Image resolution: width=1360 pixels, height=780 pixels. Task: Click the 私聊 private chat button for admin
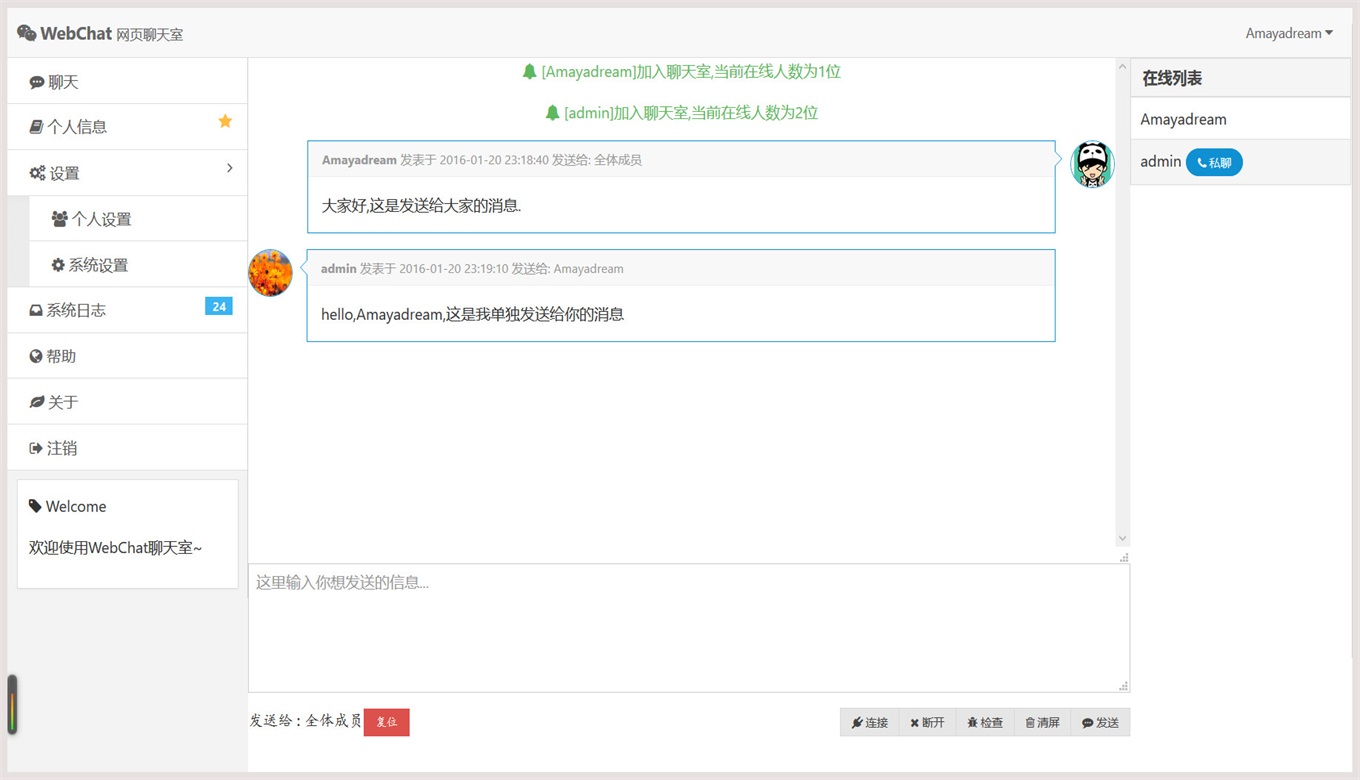(1214, 162)
